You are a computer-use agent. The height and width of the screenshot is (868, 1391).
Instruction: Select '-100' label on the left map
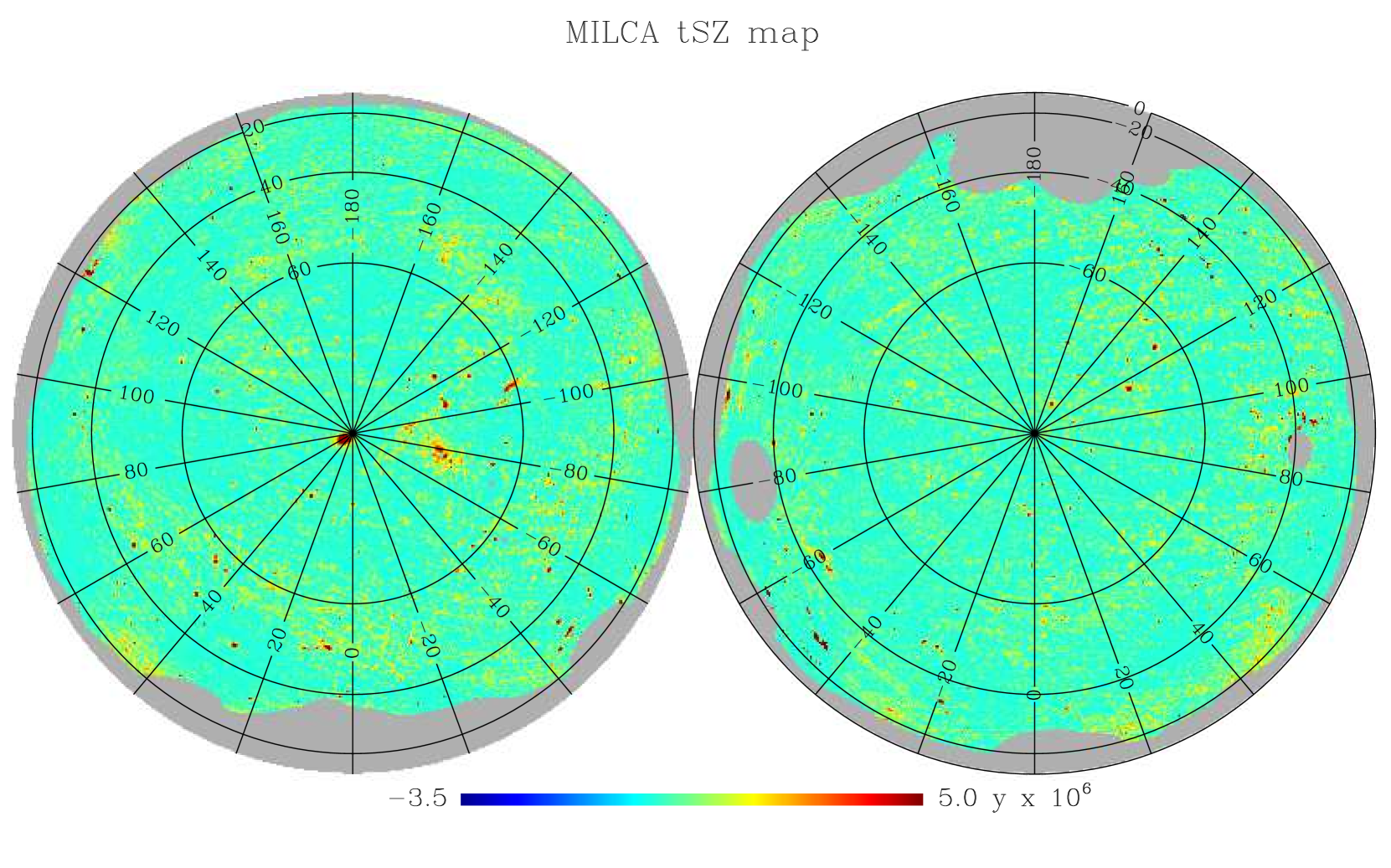pyautogui.click(x=569, y=393)
